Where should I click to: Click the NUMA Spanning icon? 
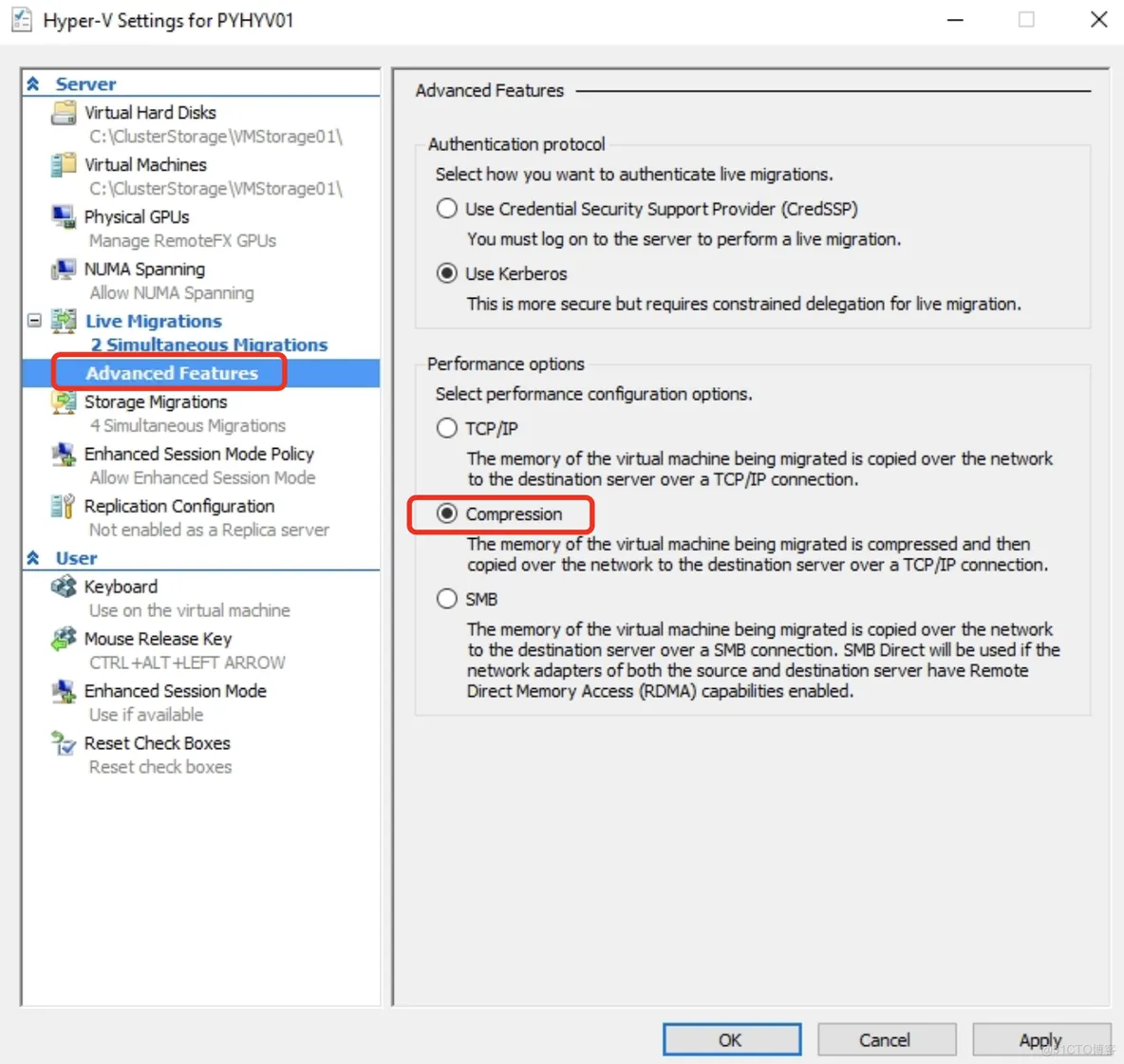63,270
